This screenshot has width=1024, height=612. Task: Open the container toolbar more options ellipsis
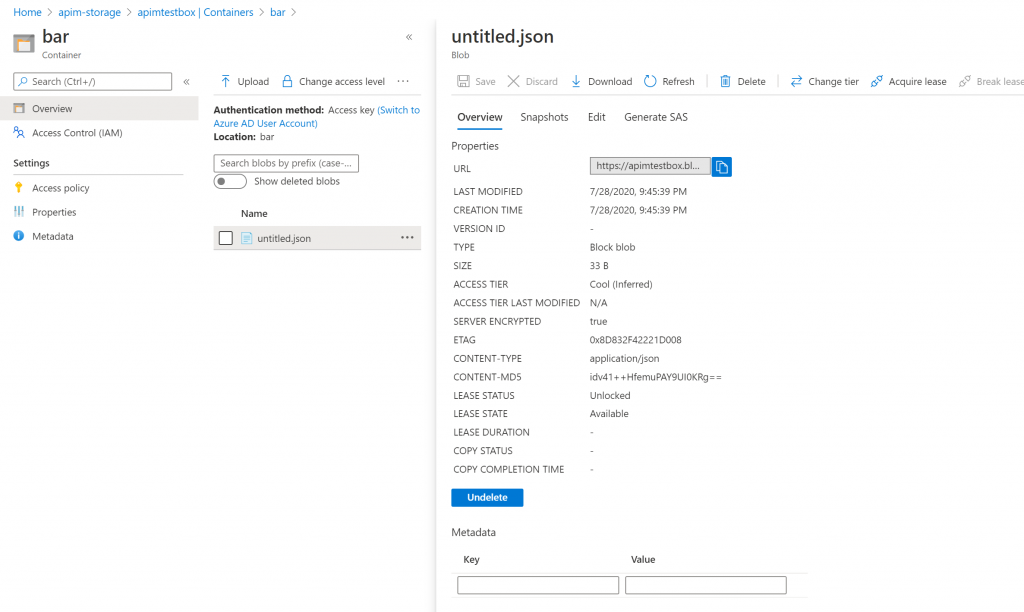[x=403, y=81]
